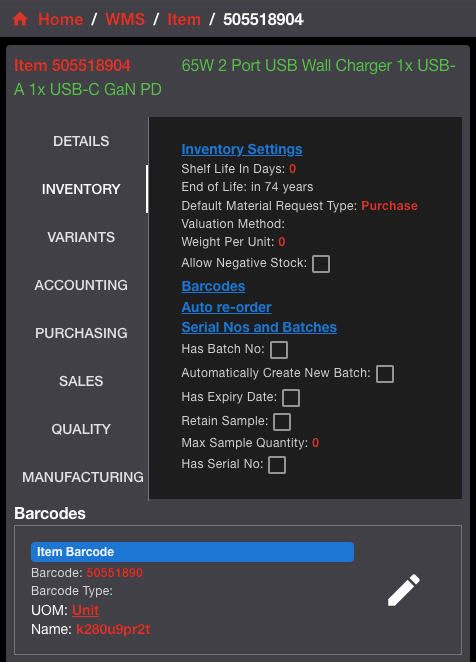
Task: Enable the Retain Sample checkbox
Action: tap(282, 422)
